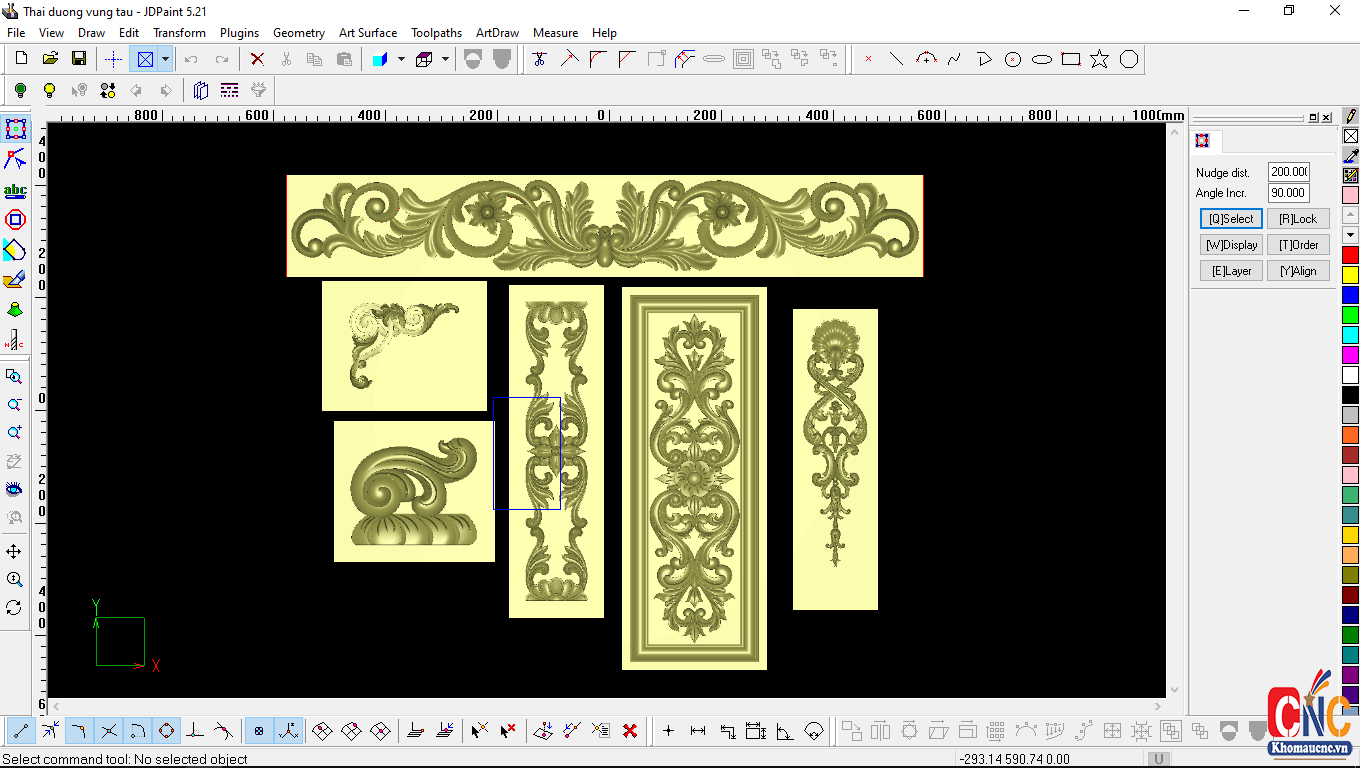Viewport: 1360px width, 768px height.
Task: Select the polygon drawing tool
Action: pos(1128,59)
